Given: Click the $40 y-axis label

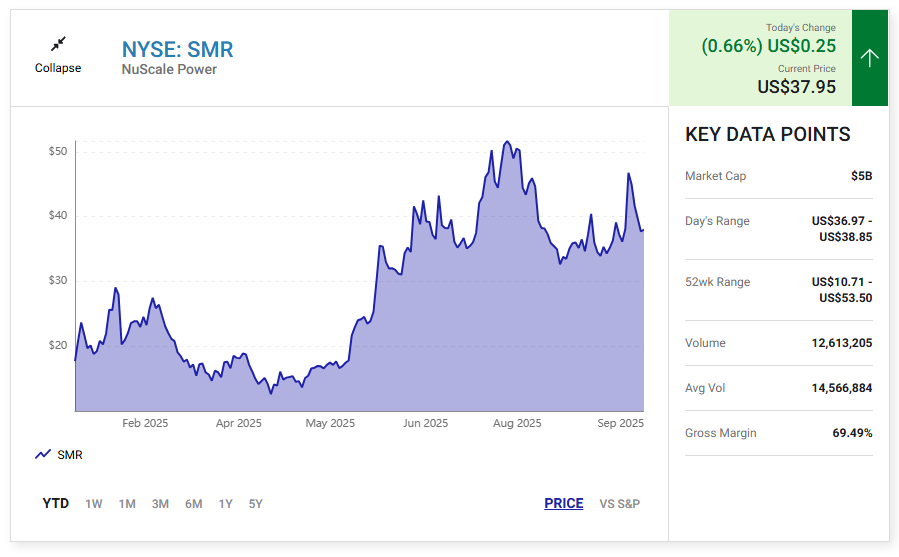Looking at the screenshot, I should (58, 216).
